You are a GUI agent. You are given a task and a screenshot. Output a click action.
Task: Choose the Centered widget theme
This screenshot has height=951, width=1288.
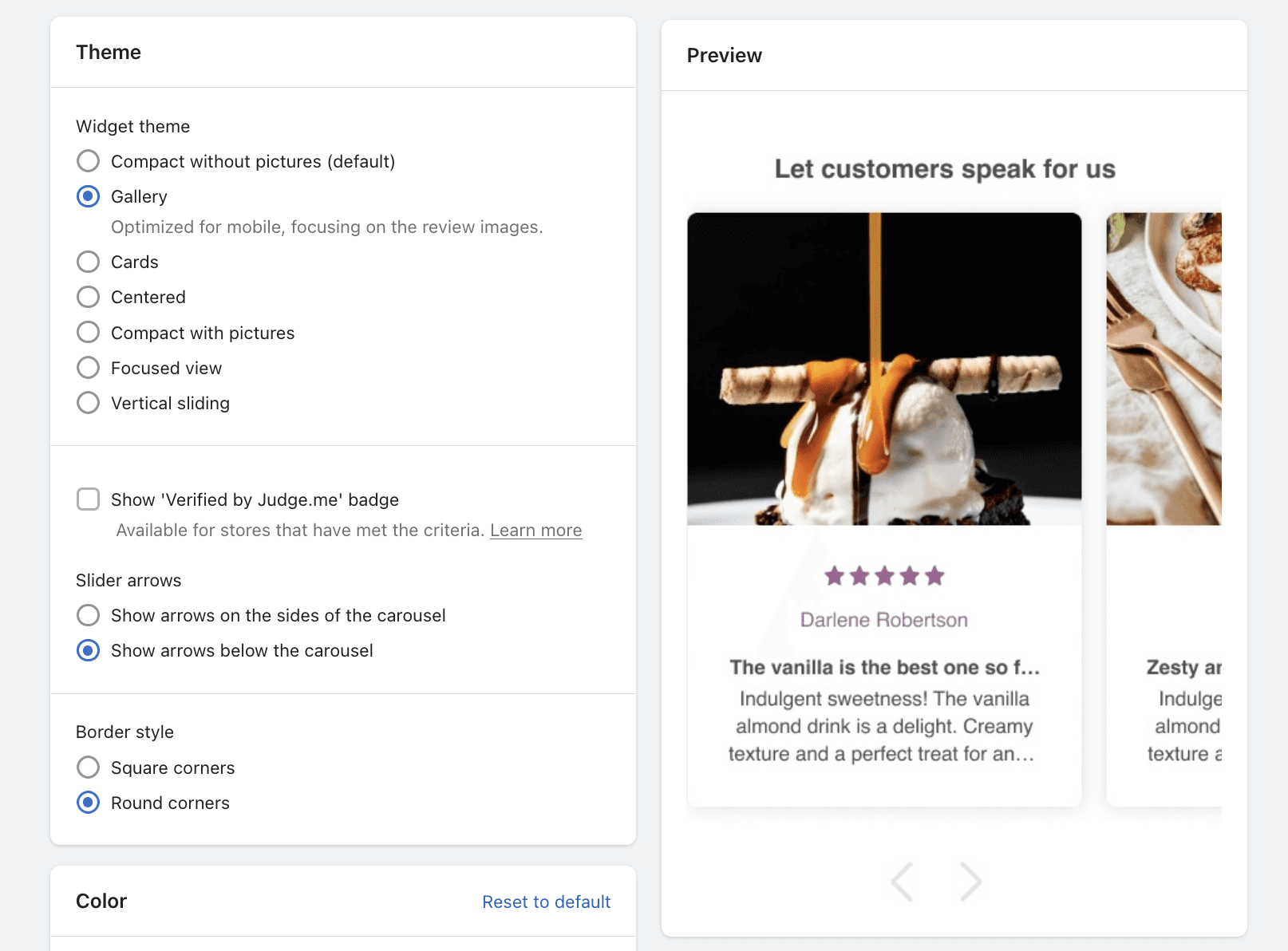click(x=89, y=297)
